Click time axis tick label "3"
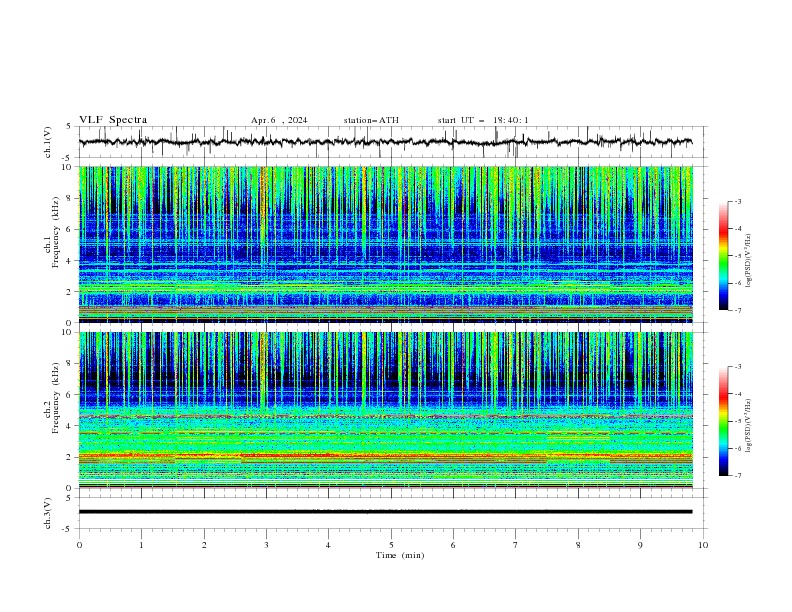Screen dimensions: 792x612 click(266, 545)
